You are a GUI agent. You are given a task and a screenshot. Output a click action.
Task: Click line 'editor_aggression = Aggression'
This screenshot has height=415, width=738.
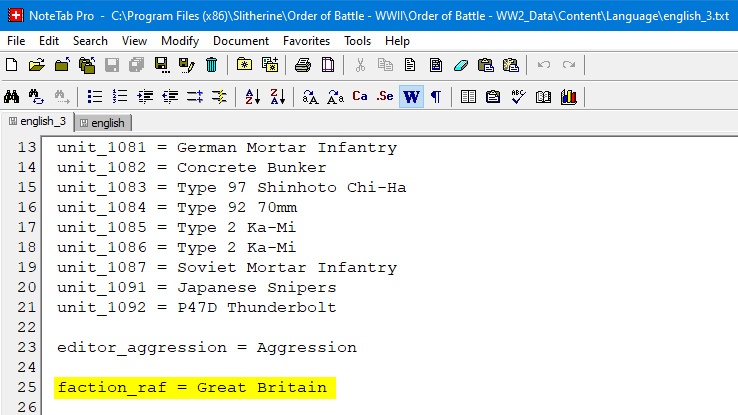tap(207, 348)
